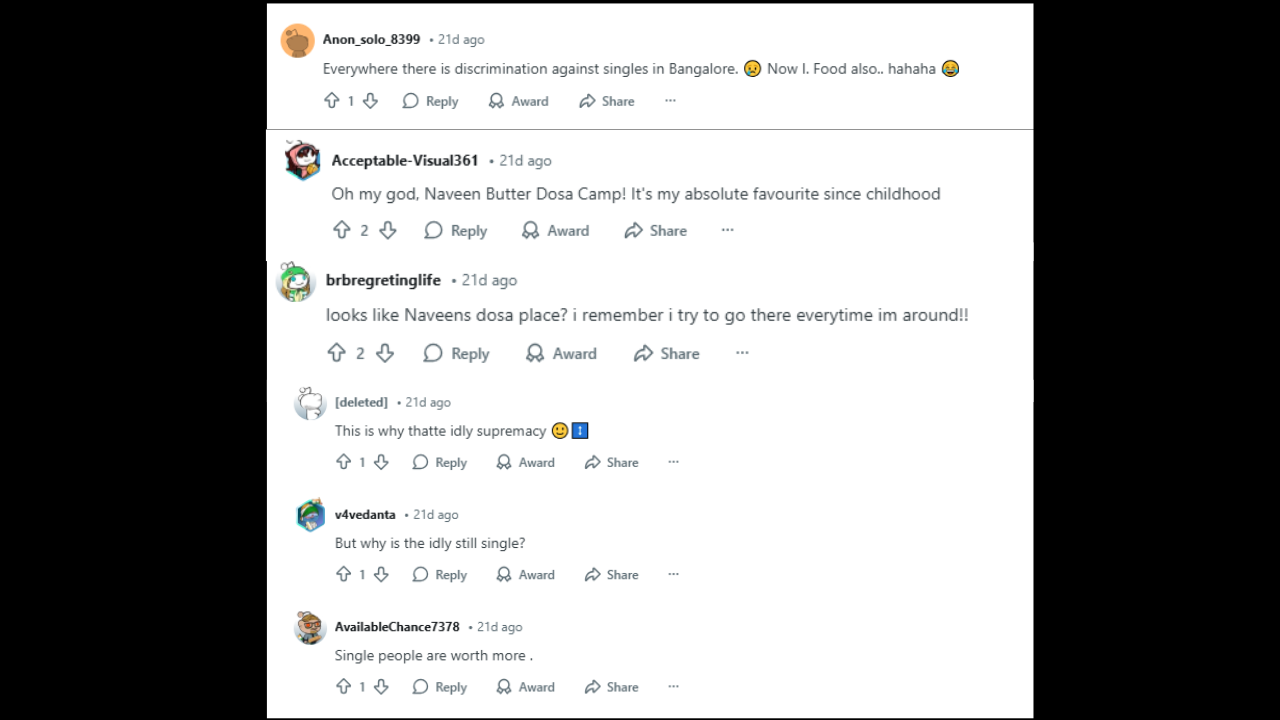This screenshot has height=720, width=1280.
Task: Downvote v4vedanta's comment
Action: coord(381,574)
